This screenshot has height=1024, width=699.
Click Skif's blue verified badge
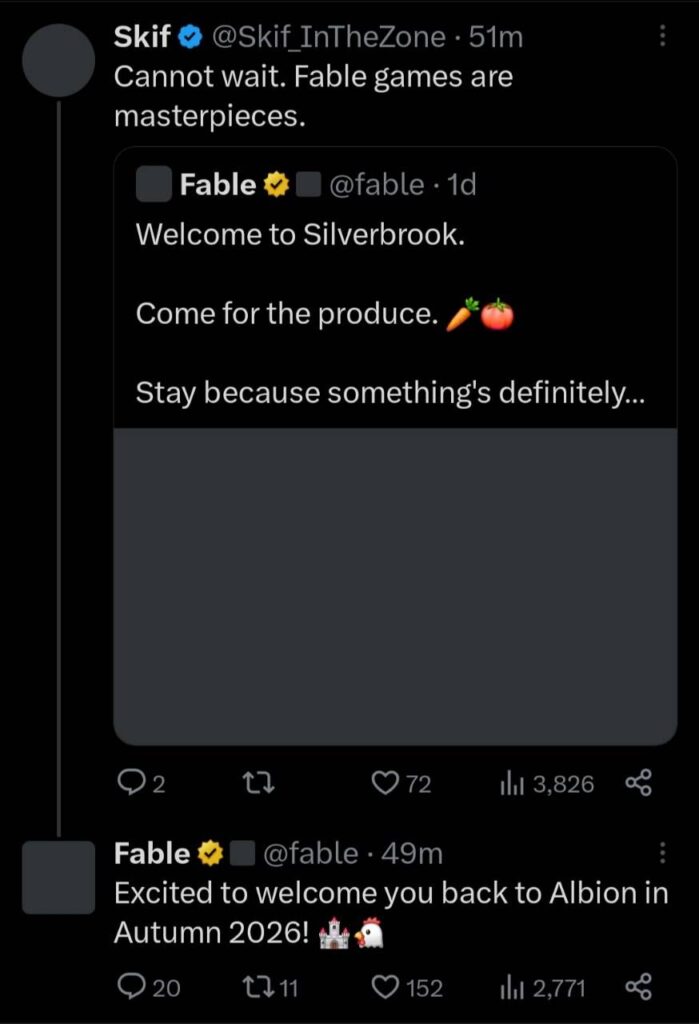190,38
